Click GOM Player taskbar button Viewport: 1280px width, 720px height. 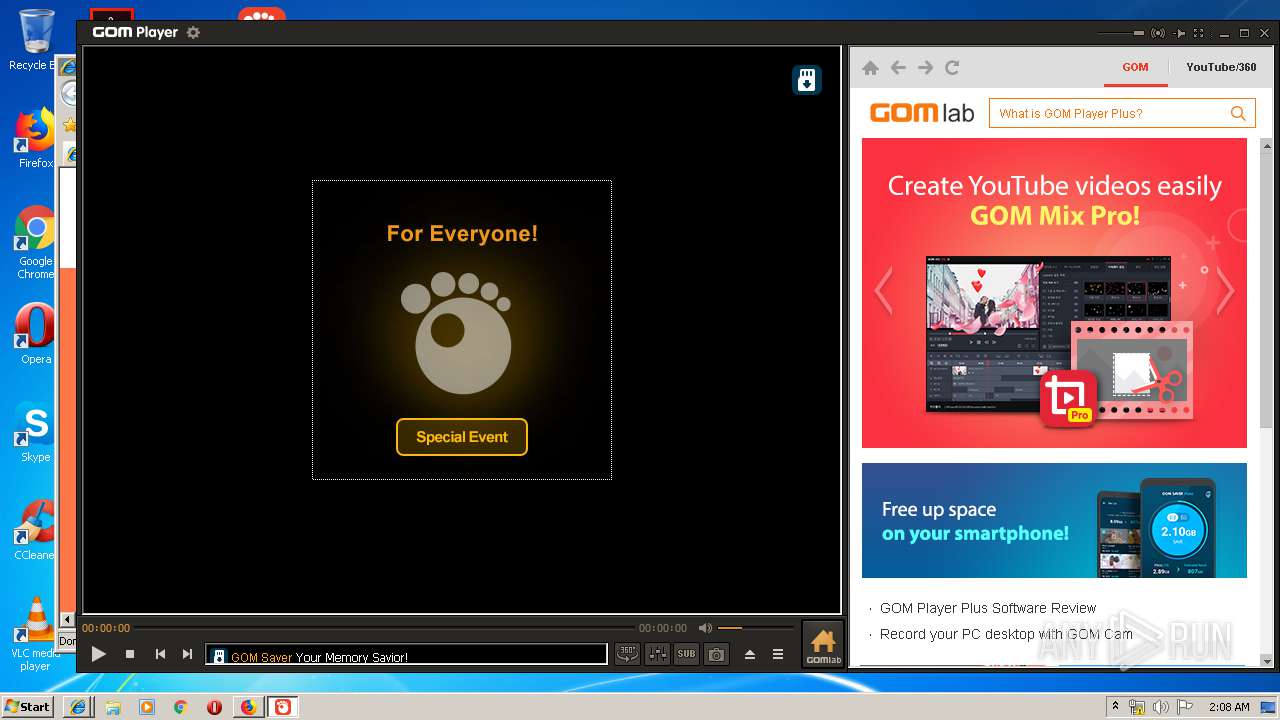283,707
